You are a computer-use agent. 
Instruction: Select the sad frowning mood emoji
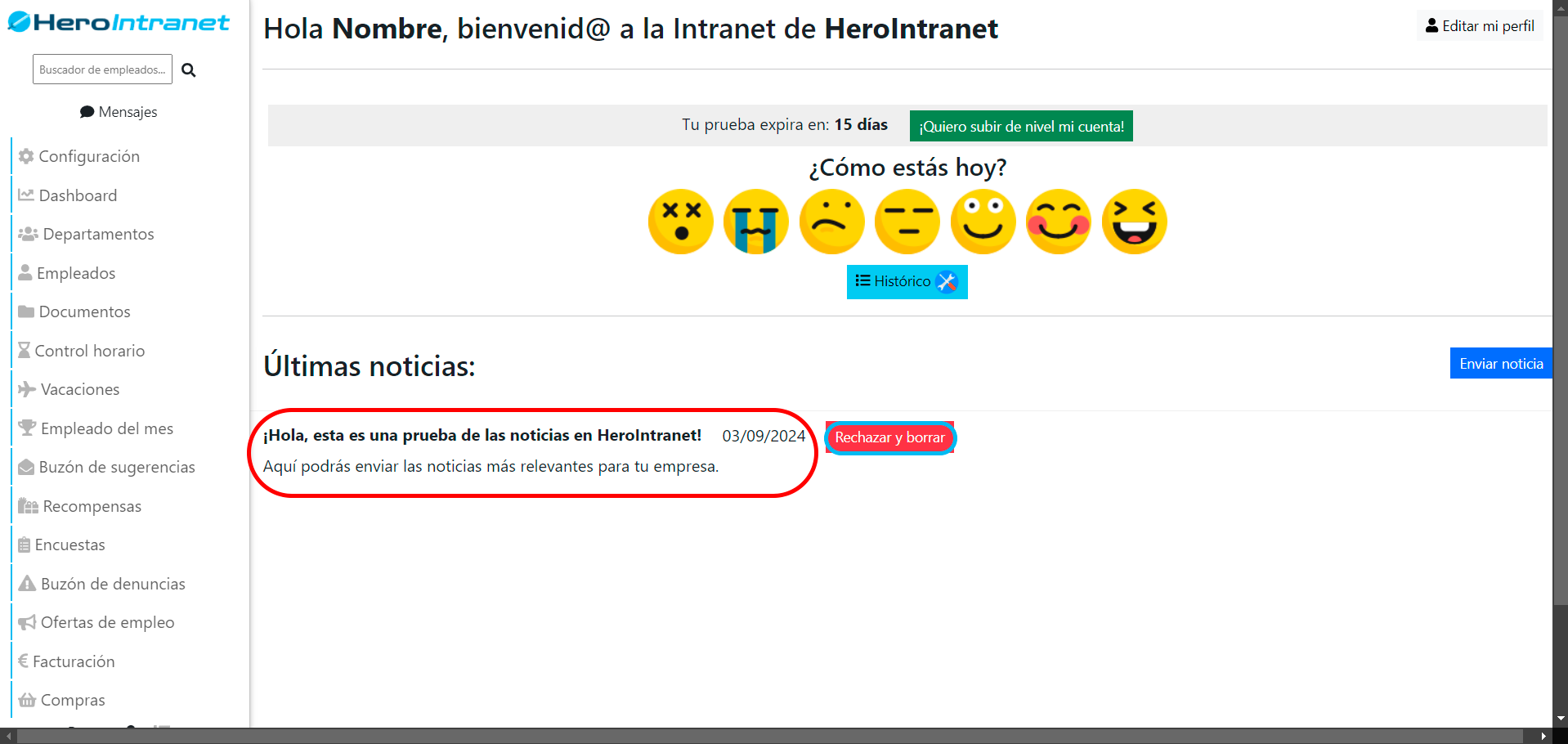point(831,222)
